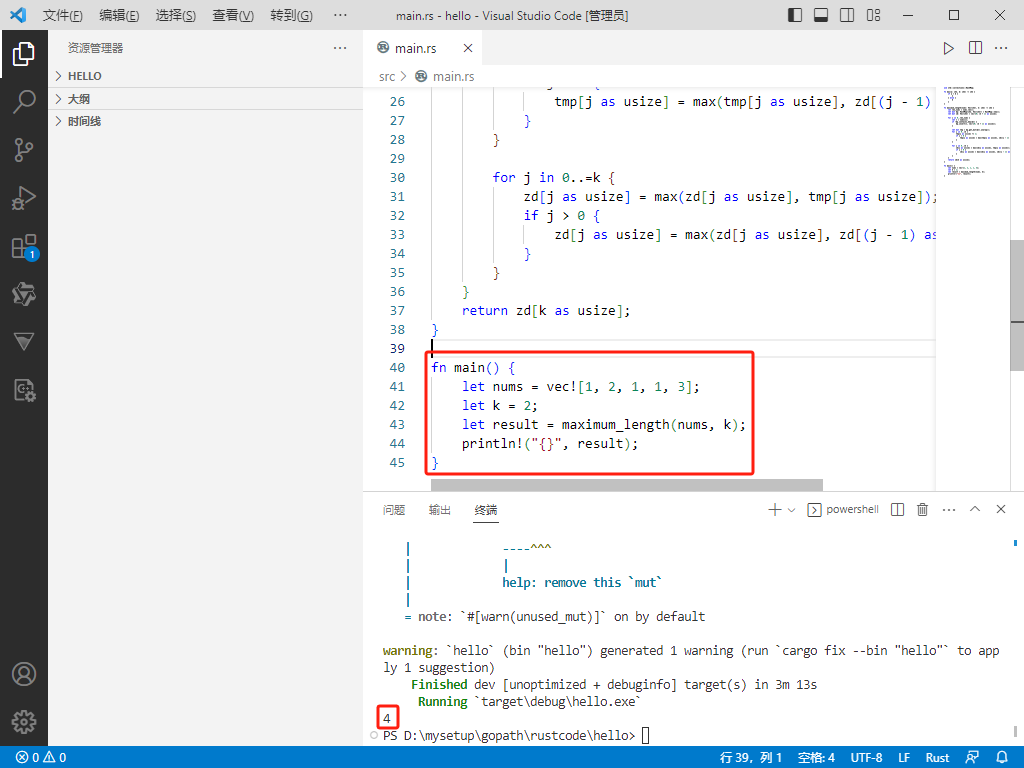This screenshot has width=1024, height=768.
Task: Click the activity bar icon below the Extensions icon
Action: 24,295
